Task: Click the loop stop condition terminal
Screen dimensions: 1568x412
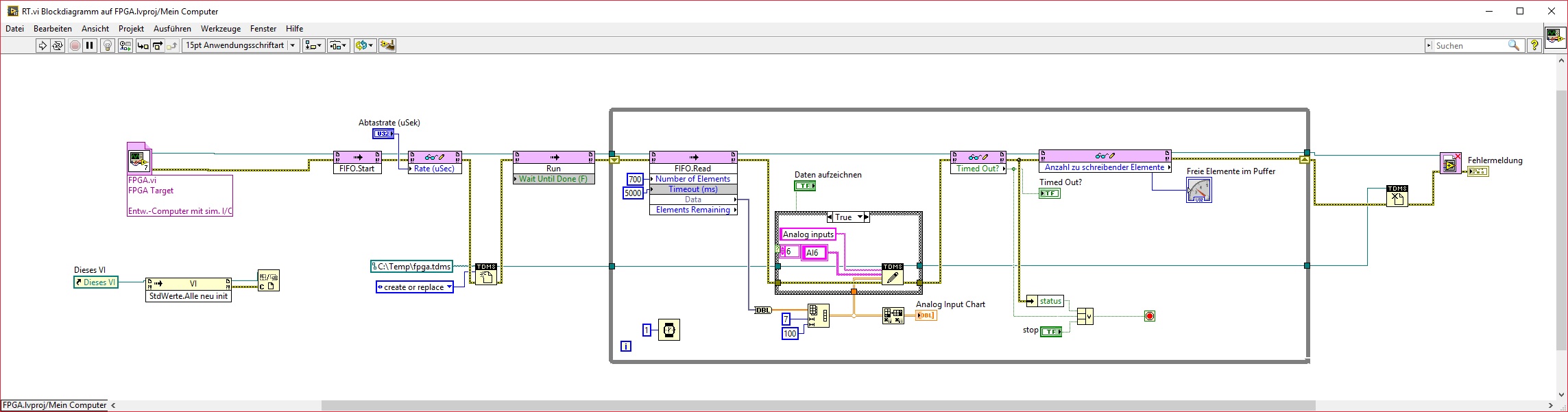Action: (1150, 316)
